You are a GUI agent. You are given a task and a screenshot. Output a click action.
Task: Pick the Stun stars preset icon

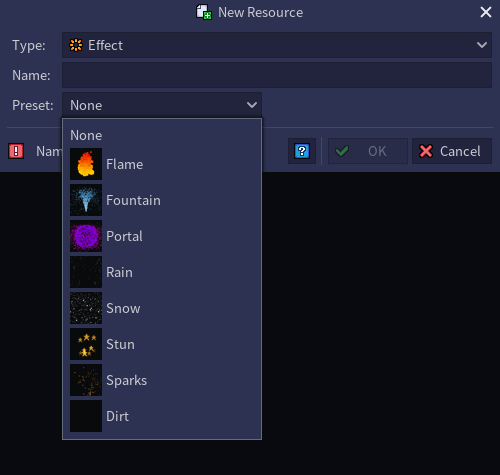tap(86, 344)
